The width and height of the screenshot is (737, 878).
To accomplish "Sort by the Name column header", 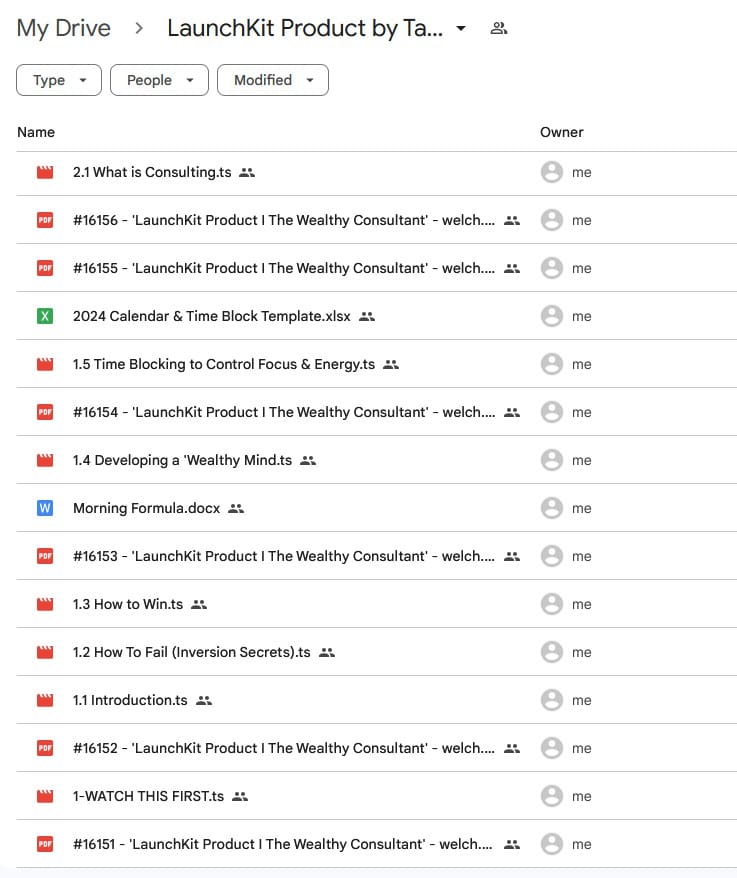I will click(x=36, y=132).
